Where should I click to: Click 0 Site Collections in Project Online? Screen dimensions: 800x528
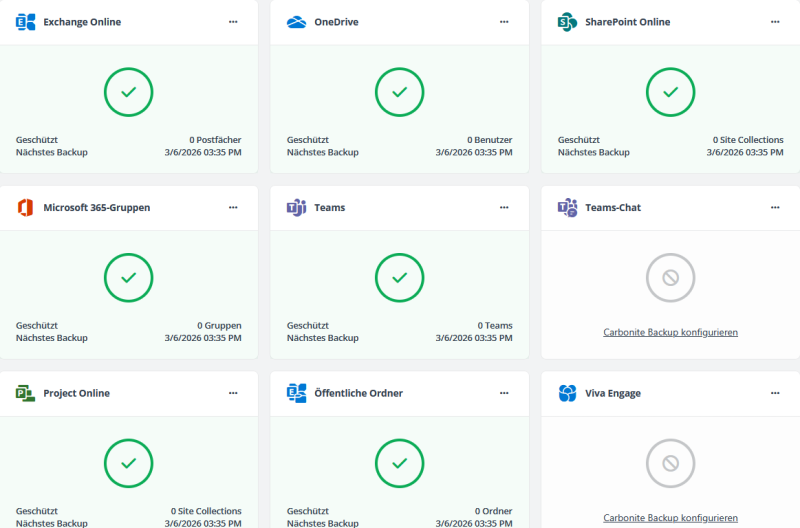coord(206,511)
